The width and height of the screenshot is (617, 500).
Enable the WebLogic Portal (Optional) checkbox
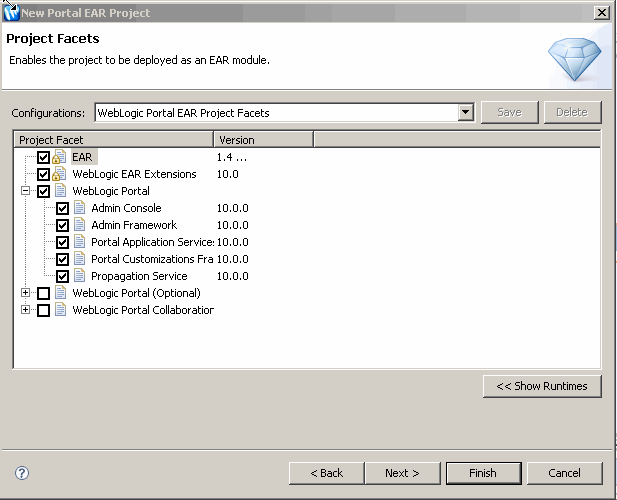[43, 293]
